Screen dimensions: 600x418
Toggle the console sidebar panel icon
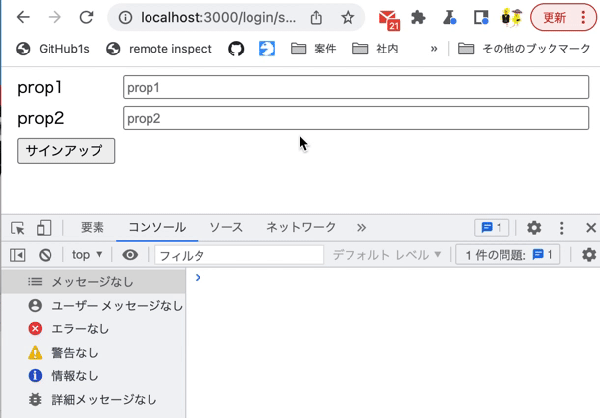pyautogui.click(x=18, y=255)
